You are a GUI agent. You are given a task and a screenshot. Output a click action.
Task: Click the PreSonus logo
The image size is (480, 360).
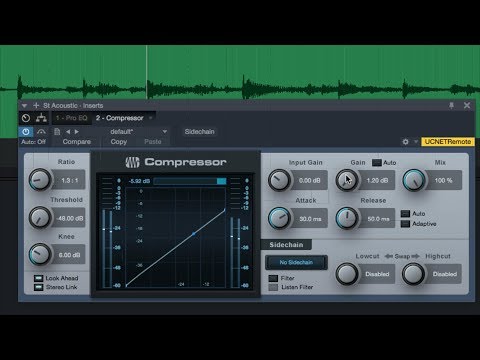(x=132, y=162)
